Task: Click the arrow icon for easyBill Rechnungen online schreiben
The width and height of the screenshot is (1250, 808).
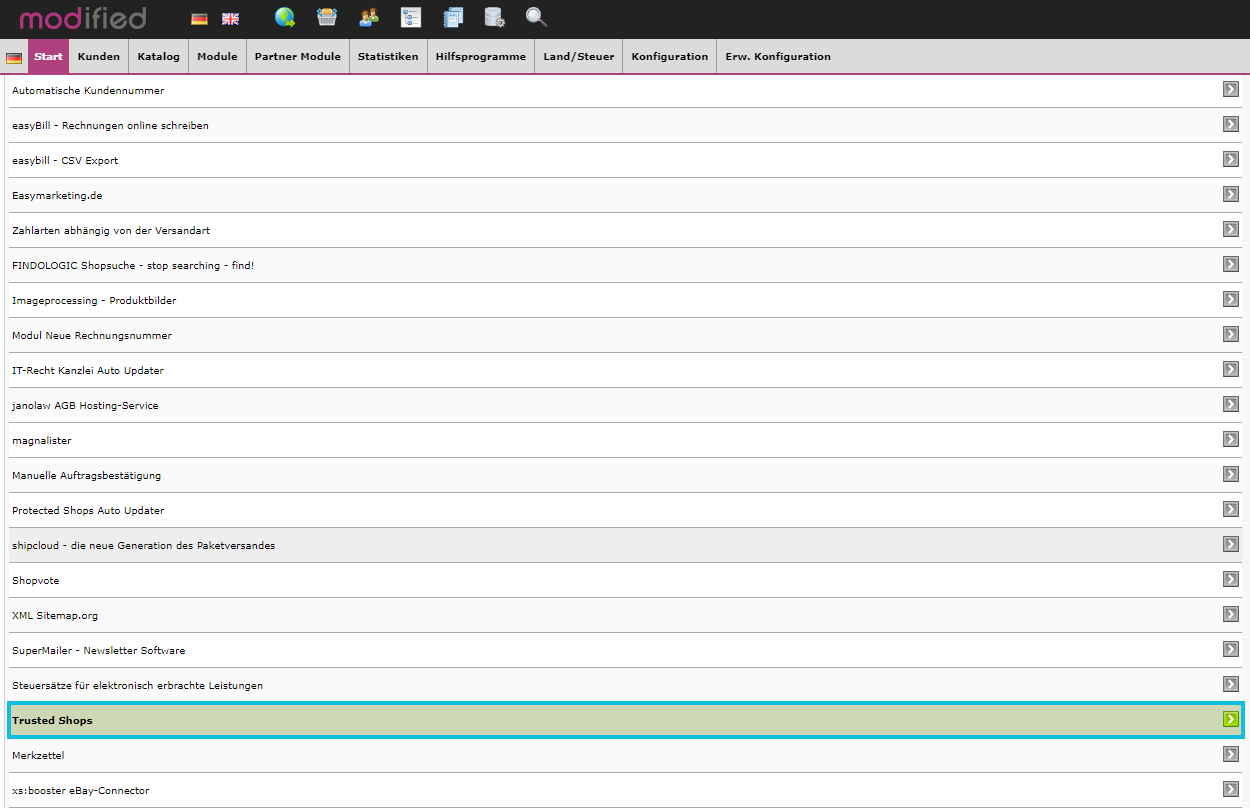Action: point(1231,124)
